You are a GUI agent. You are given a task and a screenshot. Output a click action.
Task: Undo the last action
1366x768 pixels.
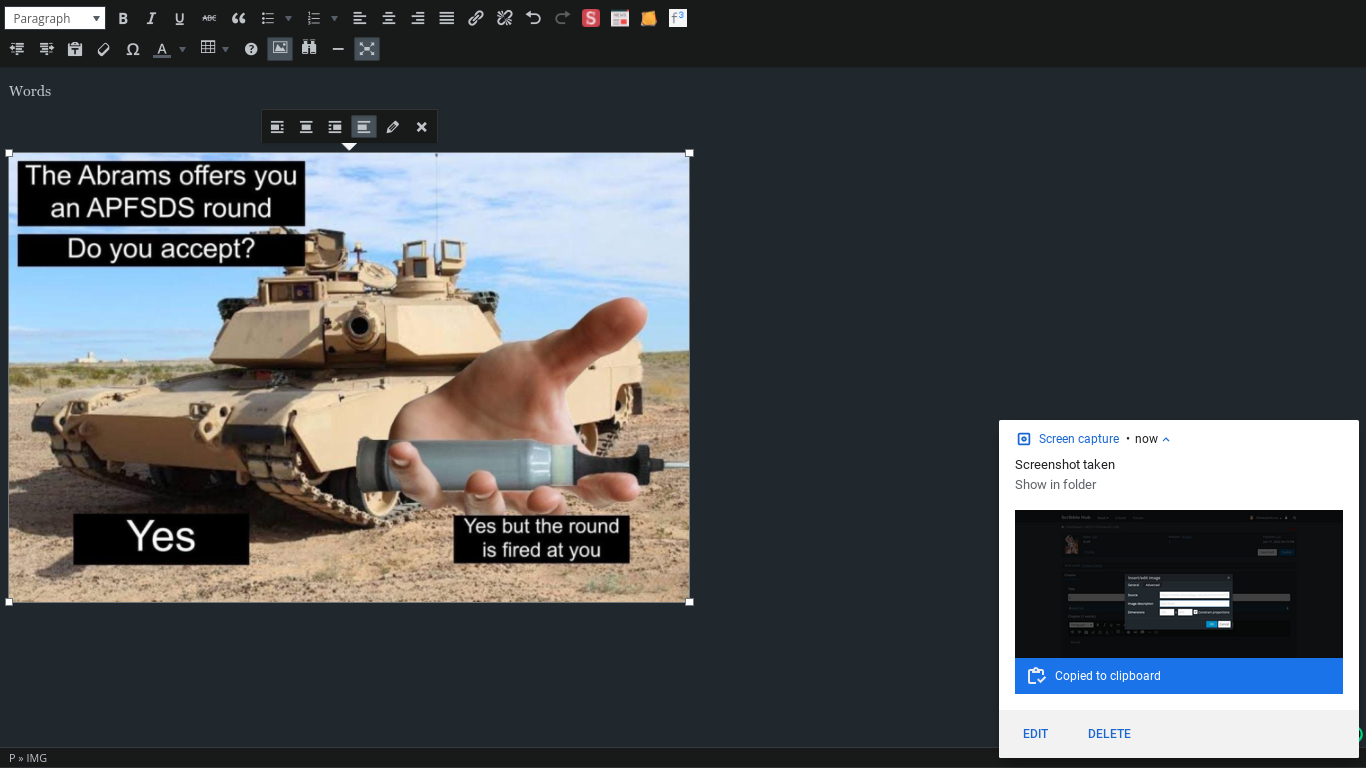point(533,18)
